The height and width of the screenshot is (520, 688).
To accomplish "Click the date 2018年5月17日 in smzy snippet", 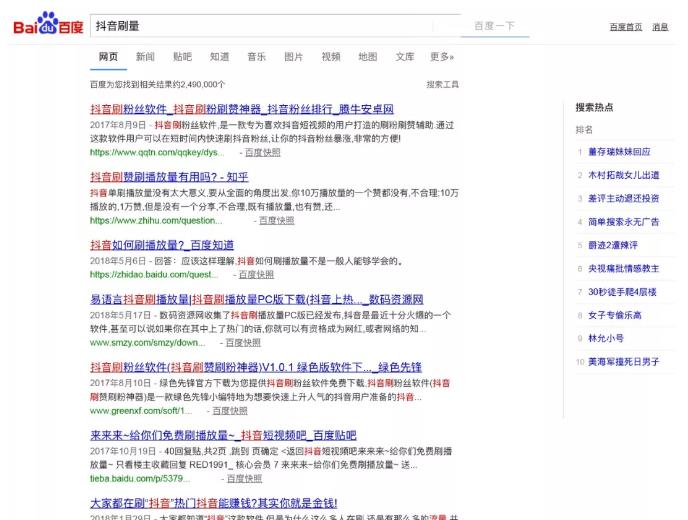I will coord(121,315).
